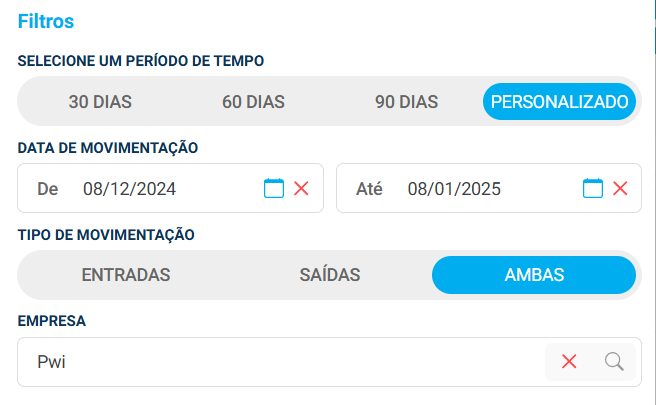Filter by ENTRADAS movement type
The height and width of the screenshot is (405, 656).
click(126, 275)
